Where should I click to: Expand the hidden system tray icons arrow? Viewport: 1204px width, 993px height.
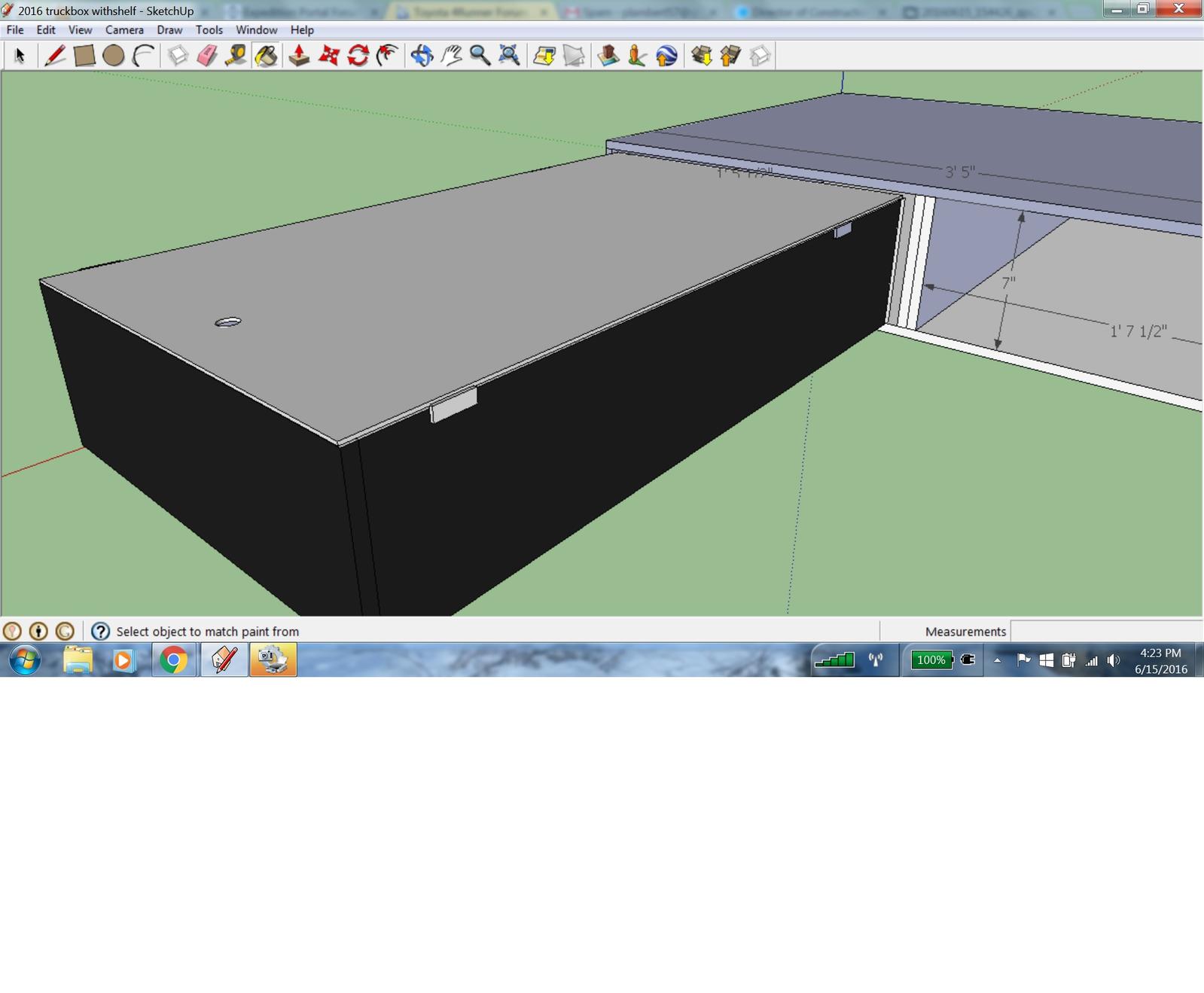[x=997, y=660]
